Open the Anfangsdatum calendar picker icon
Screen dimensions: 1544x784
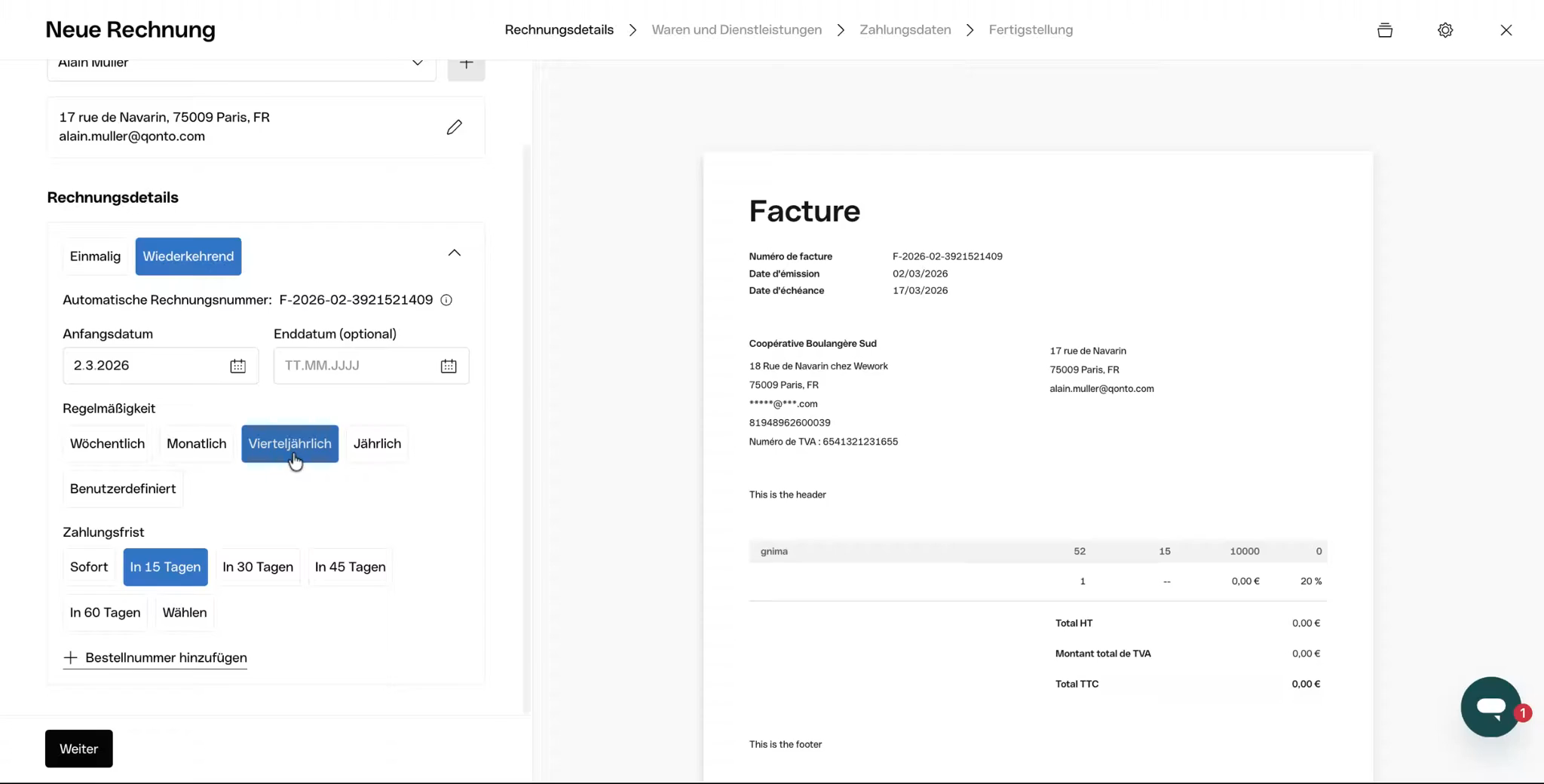[237, 366]
